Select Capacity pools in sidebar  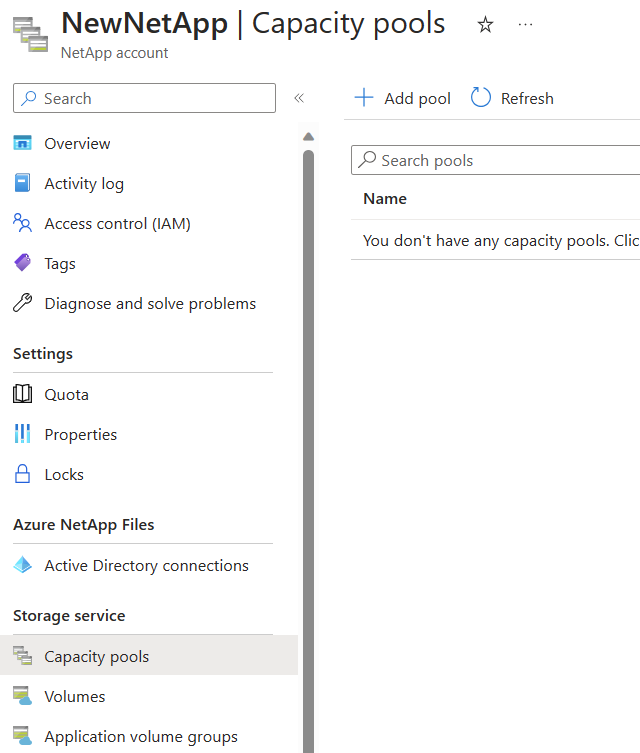pos(149,656)
